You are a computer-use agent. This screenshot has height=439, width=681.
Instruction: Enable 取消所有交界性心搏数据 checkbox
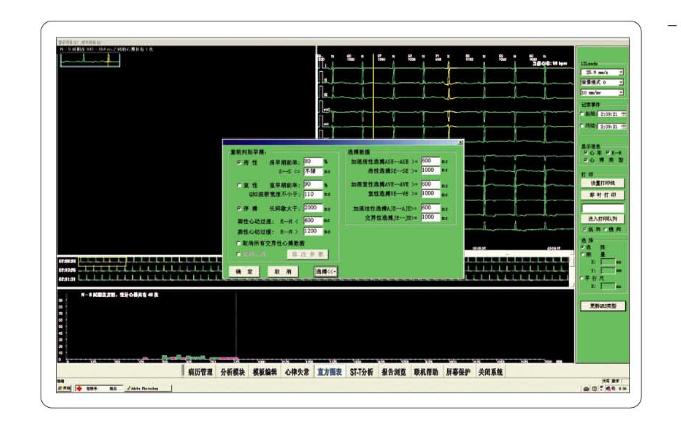click(x=239, y=243)
